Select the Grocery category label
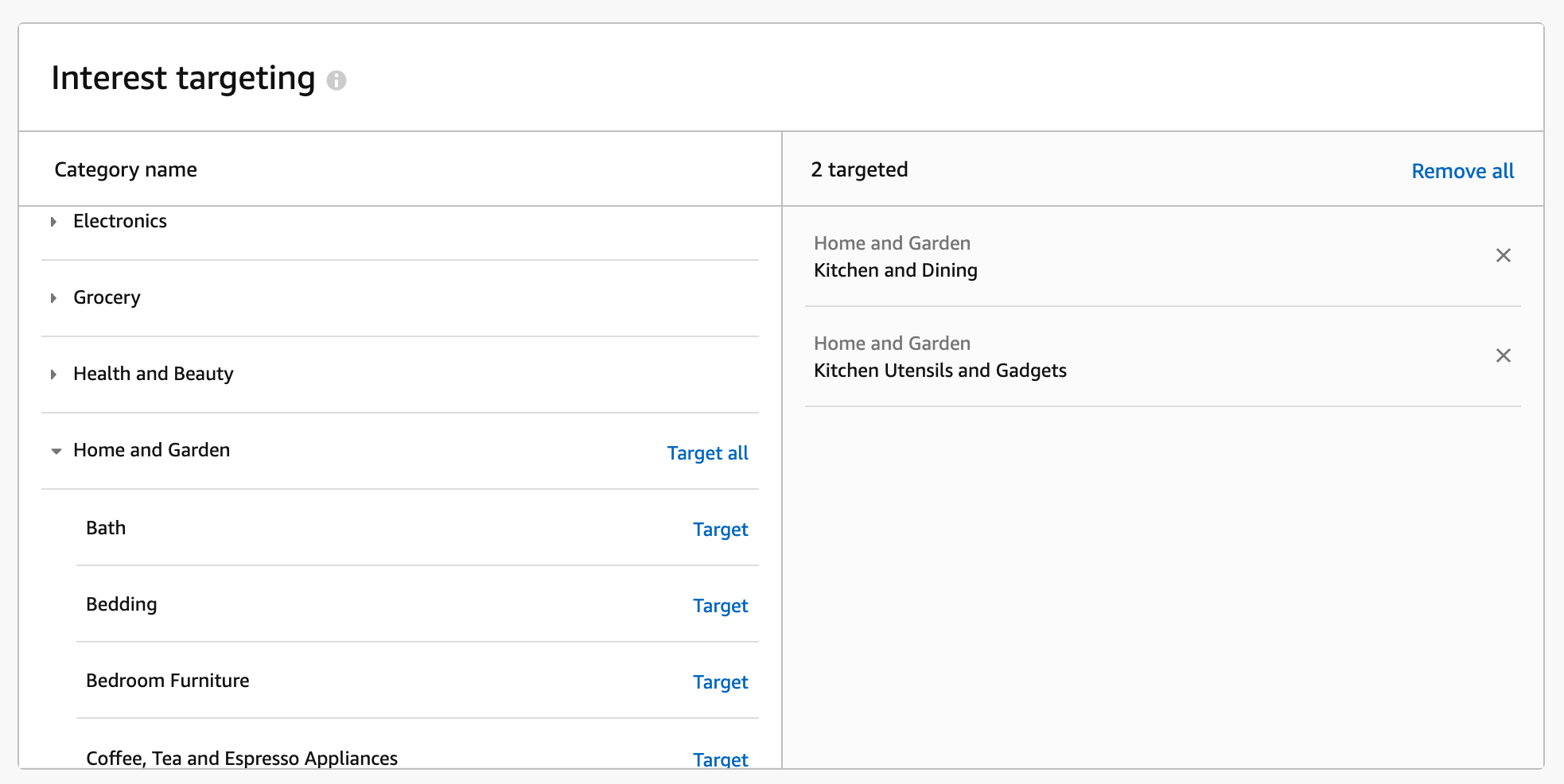Screen dimensions: 1564x784 [x=107, y=297]
